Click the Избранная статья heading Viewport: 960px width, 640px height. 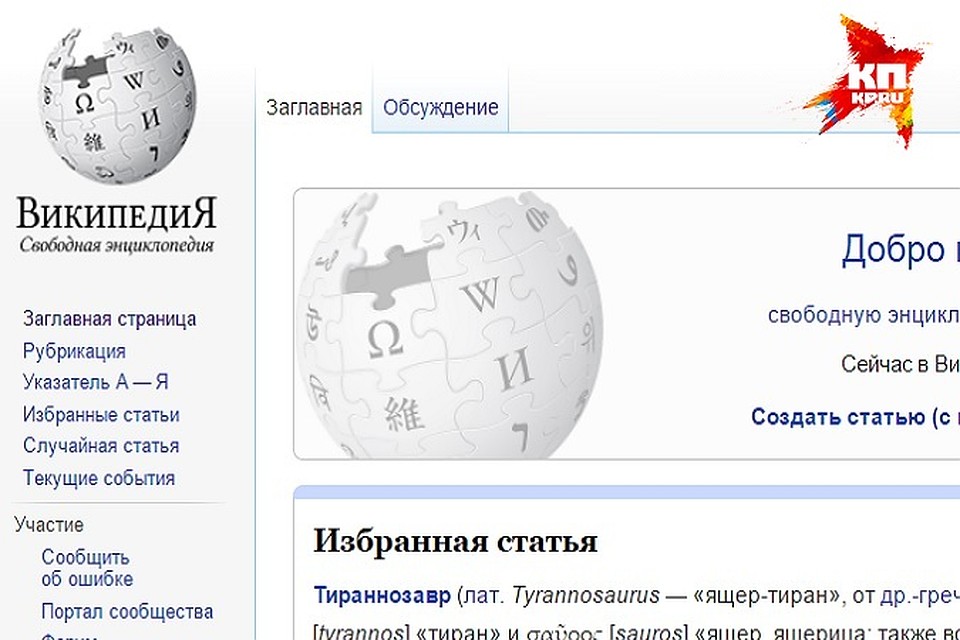456,541
